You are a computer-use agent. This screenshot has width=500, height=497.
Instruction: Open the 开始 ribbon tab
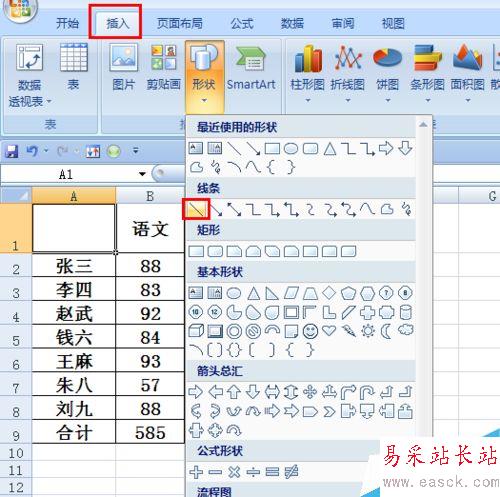point(67,23)
